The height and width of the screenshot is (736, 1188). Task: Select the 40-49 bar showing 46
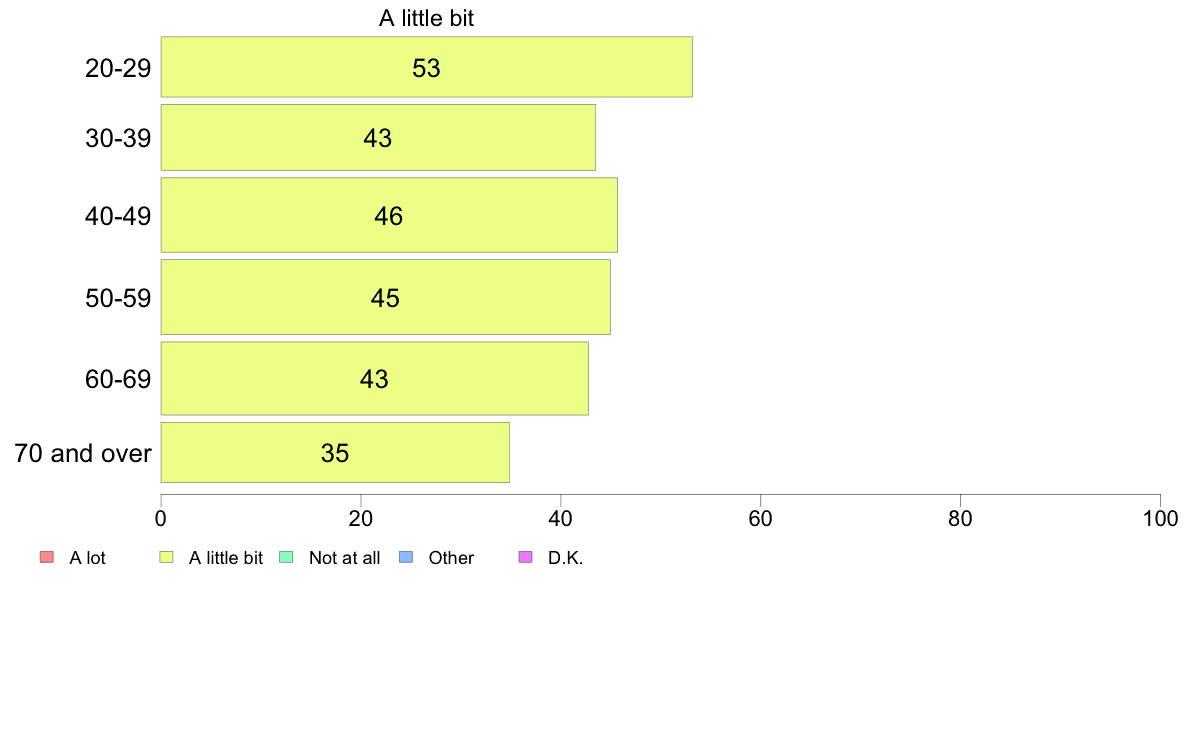389,215
